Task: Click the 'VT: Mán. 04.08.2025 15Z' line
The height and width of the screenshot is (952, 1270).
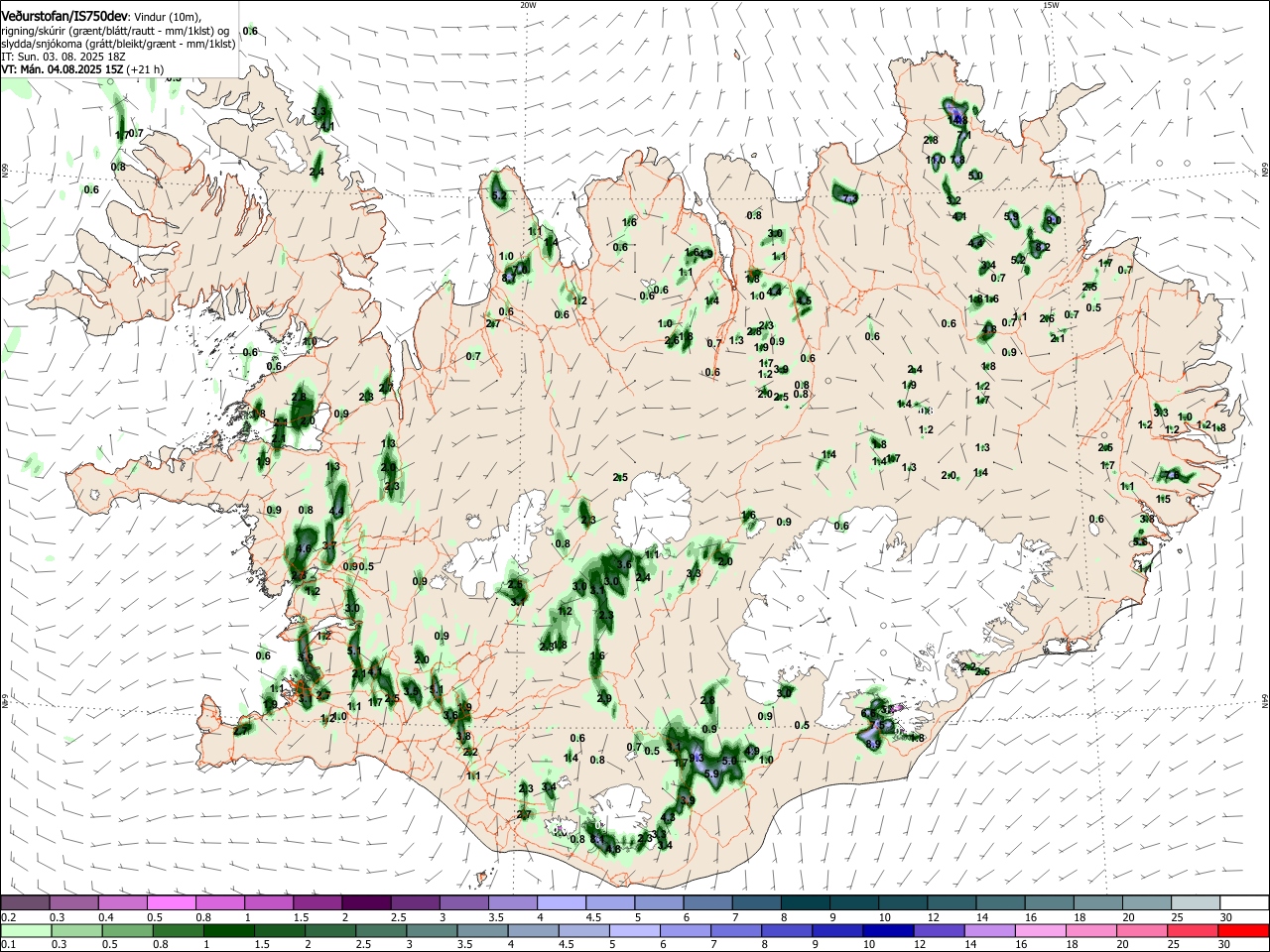Action: point(63,69)
